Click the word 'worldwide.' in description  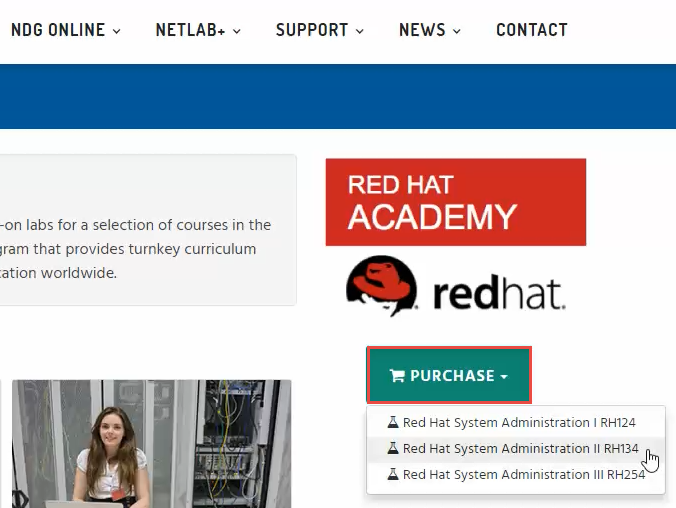(x=79, y=273)
